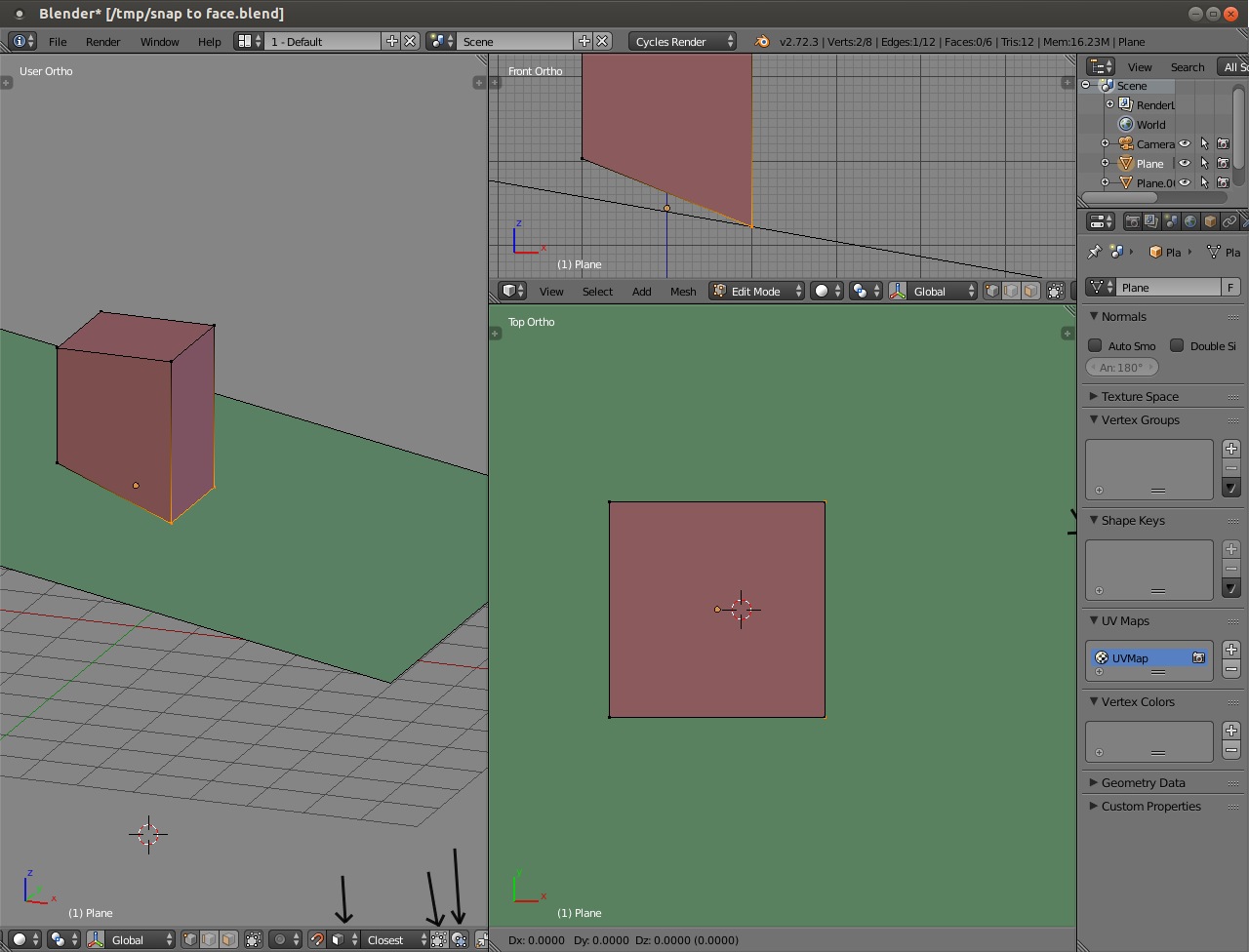Open the File menu
Screen dimensions: 1249x952
58,41
